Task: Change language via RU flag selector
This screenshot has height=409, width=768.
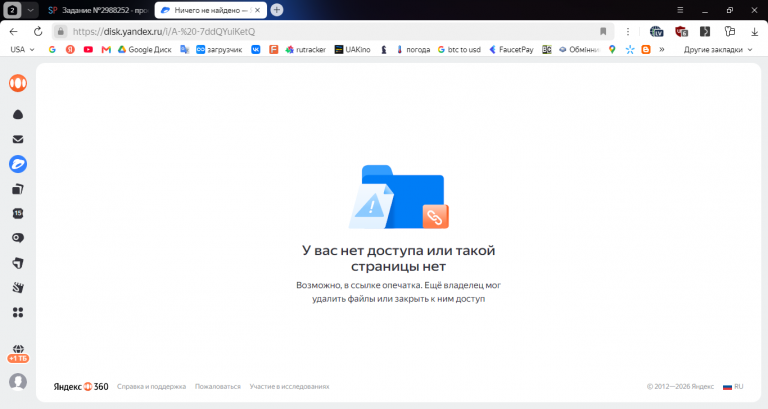Action: point(733,386)
